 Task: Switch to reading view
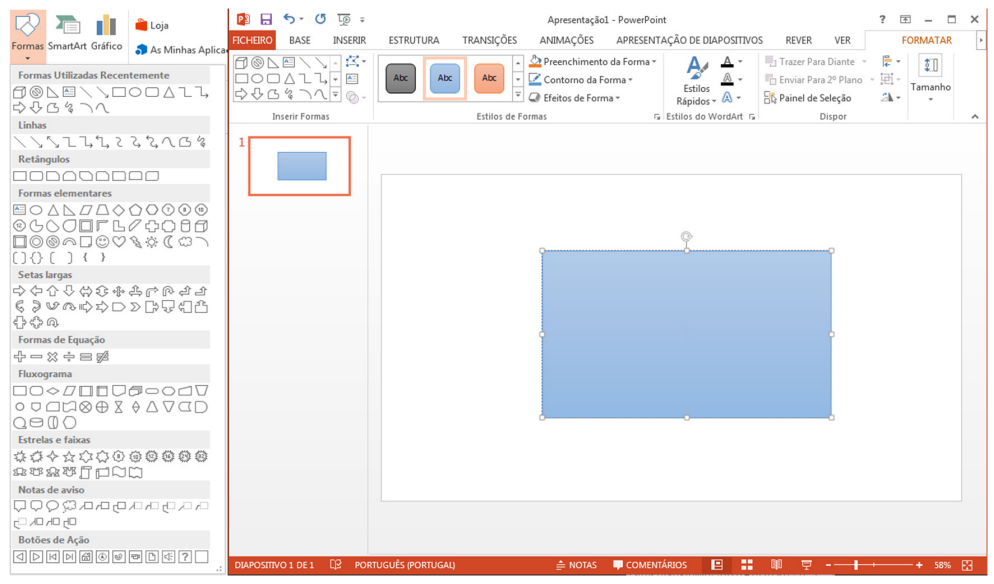[776, 565]
